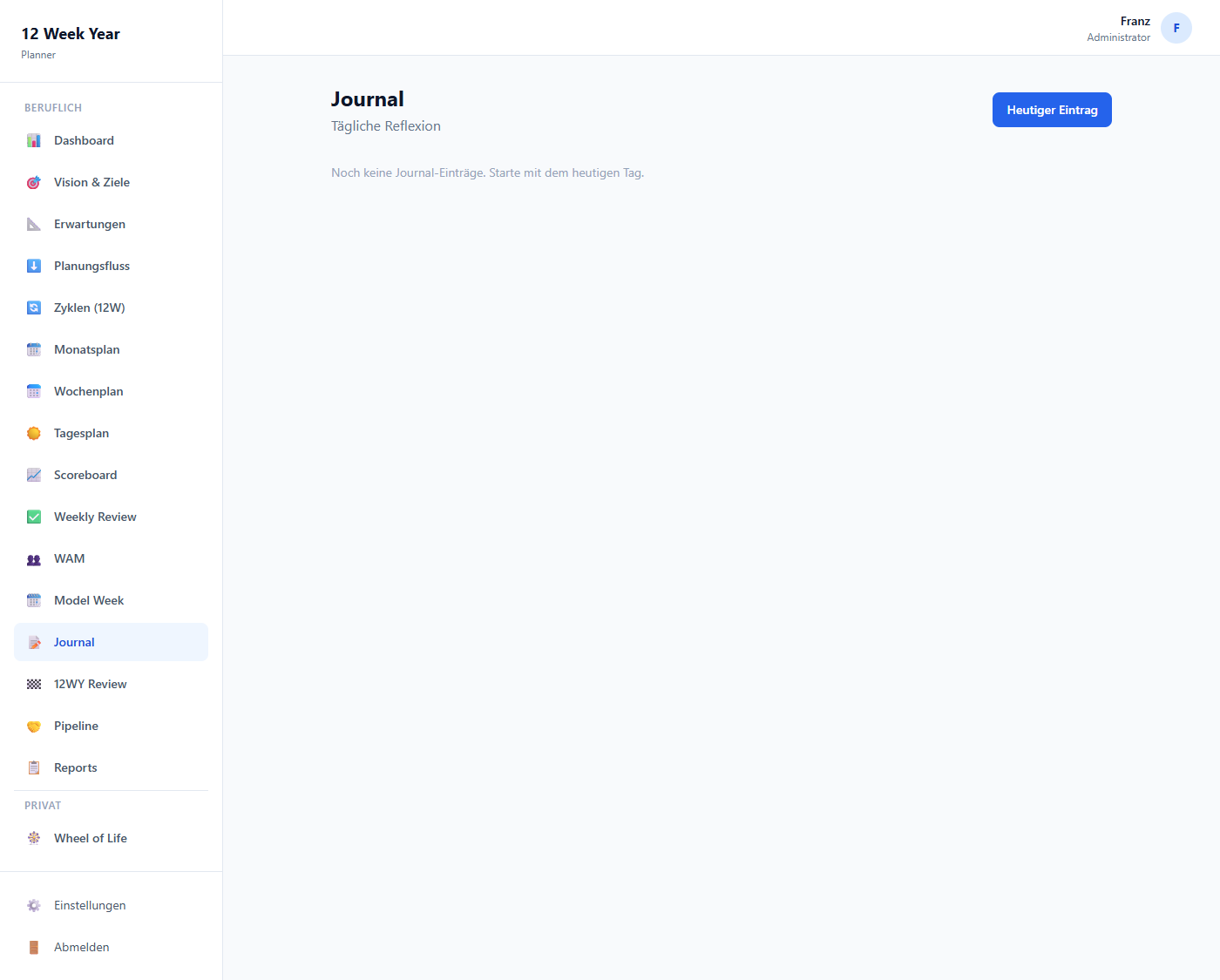Click the Pipeline handshake icon
Screen dimensions: 1220x980
[34, 727]
